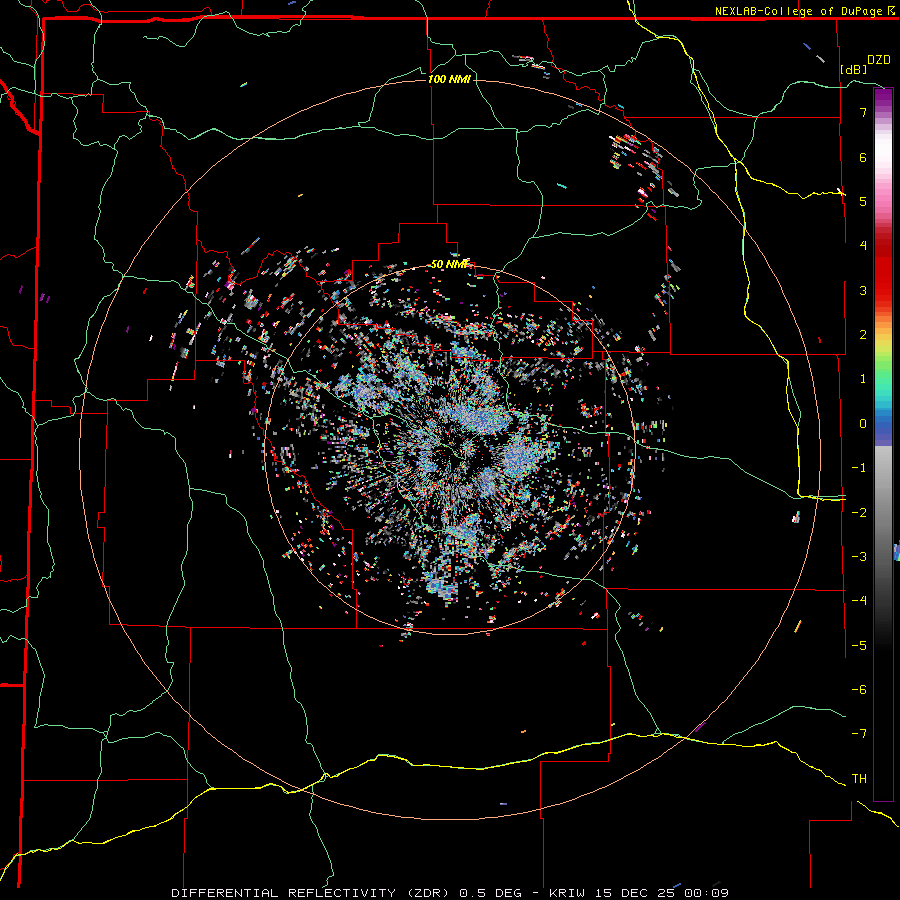
Task: Click the DZD product label
Action: click(879, 60)
